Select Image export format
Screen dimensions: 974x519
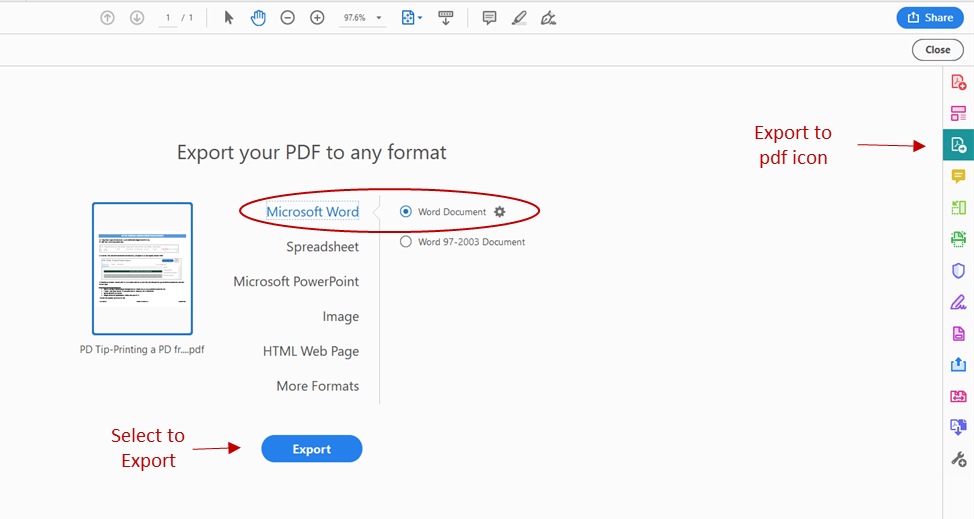click(340, 317)
